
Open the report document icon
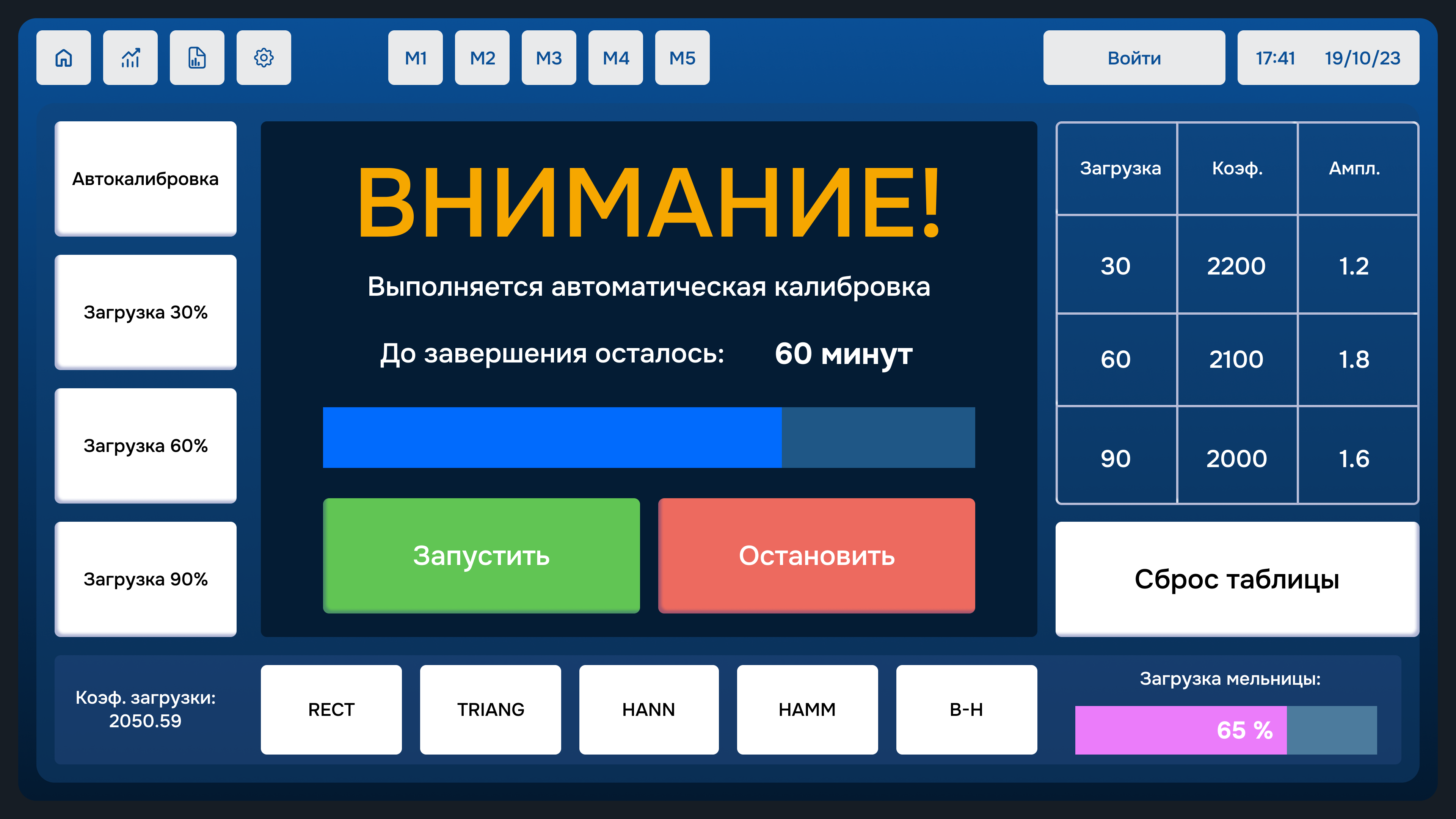(x=197, y=58)
